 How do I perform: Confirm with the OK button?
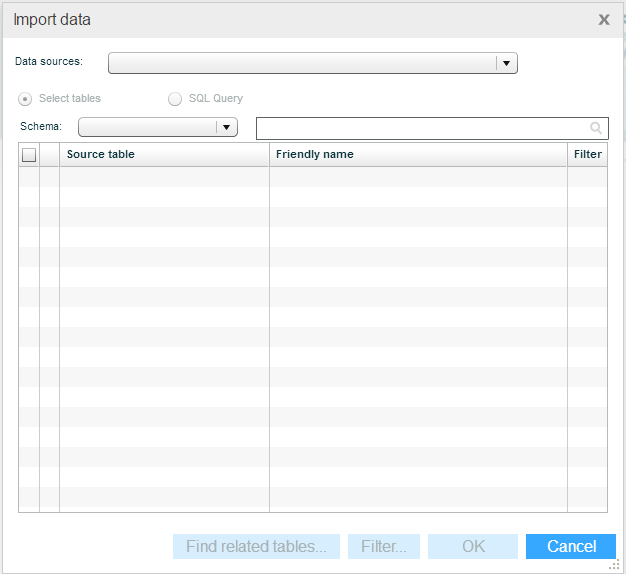point(473,546)
